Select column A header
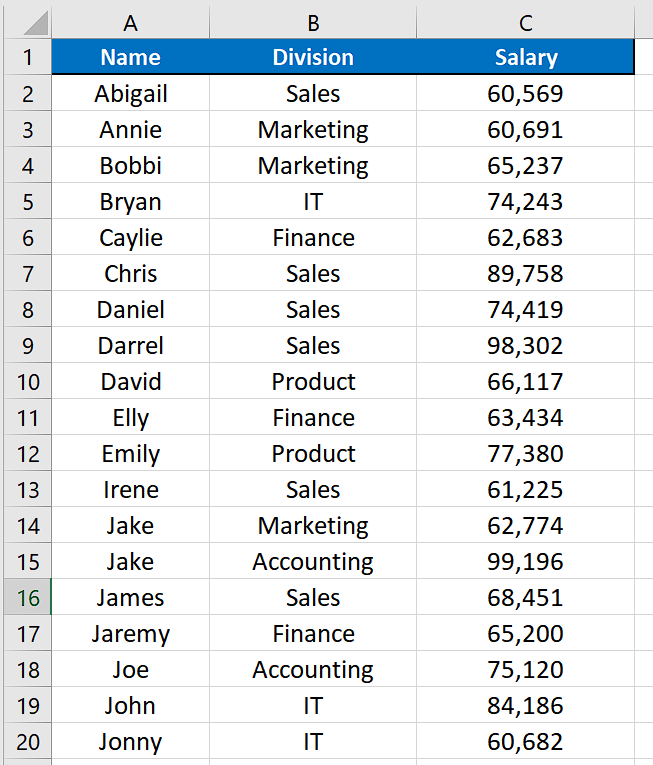Image resolution: width=653 pixels, height=765 pixels. pyautogui.click(x=130, y=23)
